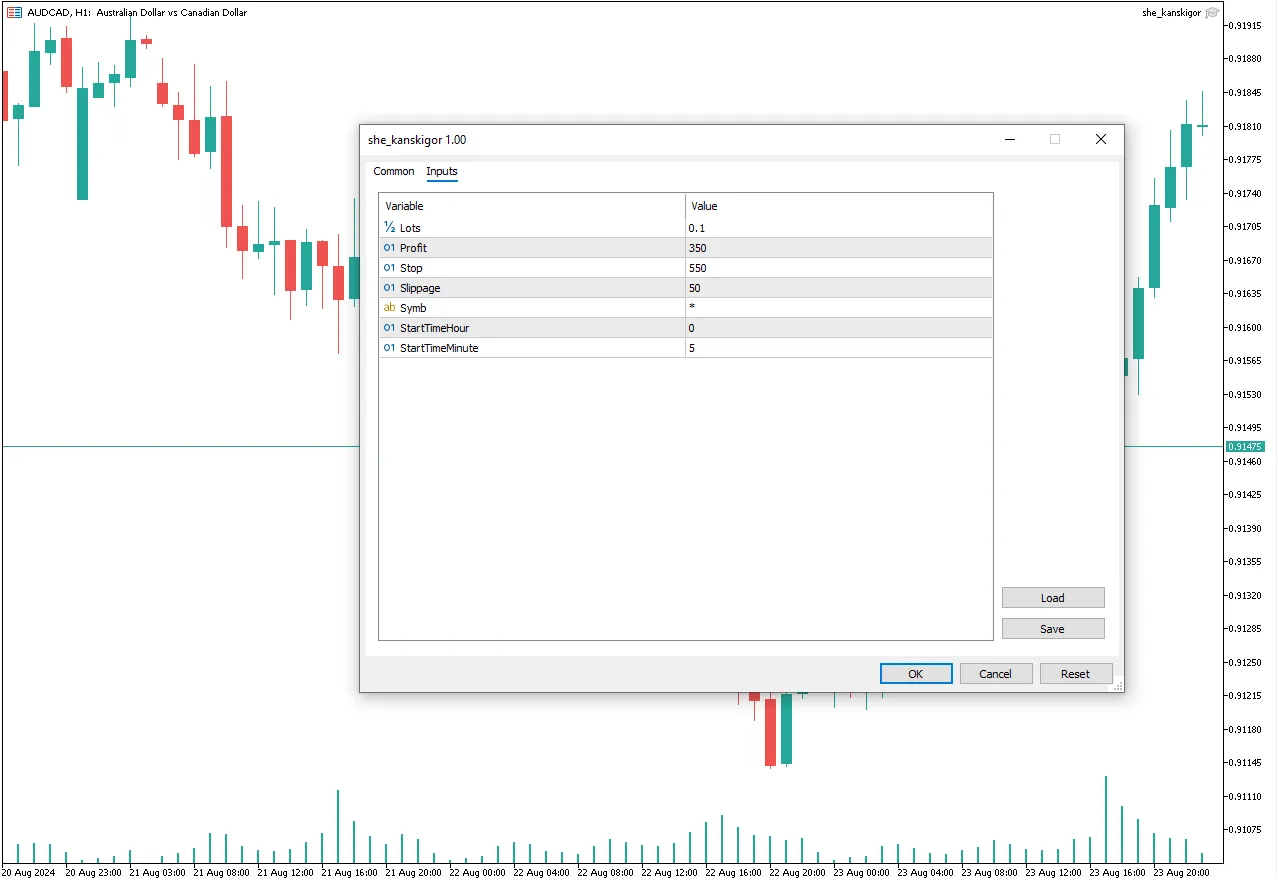Minimize the she_kanskigor dialog
This screenshot has width=1277, height=878.
click(1011, 140)
